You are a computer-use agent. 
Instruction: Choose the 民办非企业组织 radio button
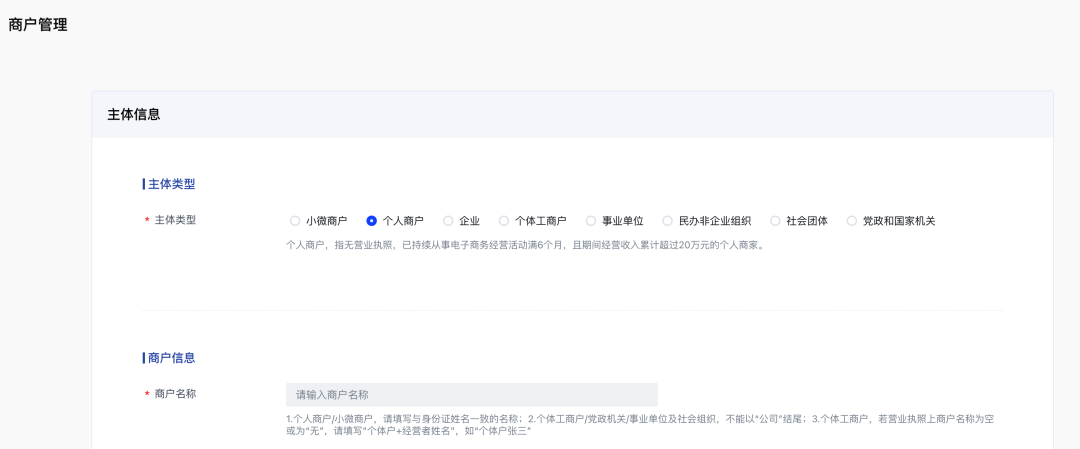click(668, 221)
